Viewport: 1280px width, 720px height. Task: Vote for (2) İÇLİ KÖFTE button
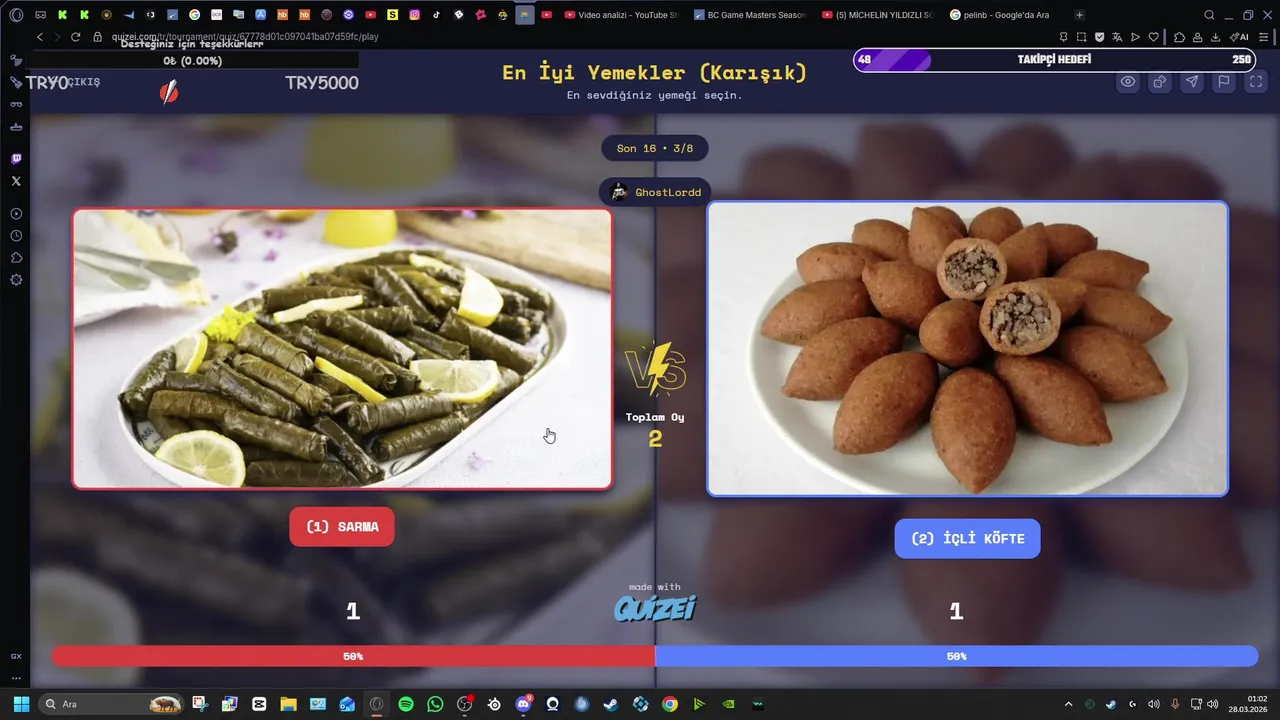pos(967,538)
